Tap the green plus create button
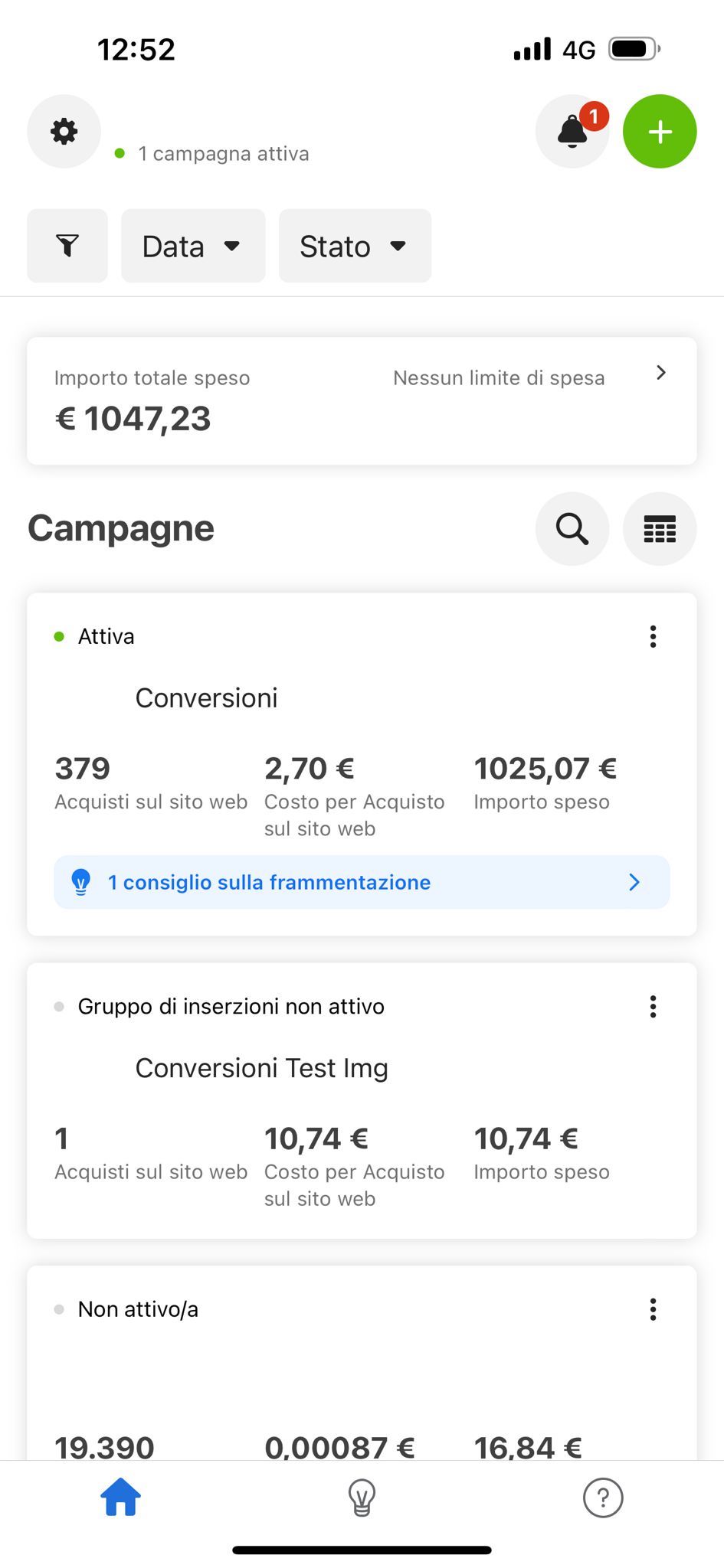 tap(660, 132)
